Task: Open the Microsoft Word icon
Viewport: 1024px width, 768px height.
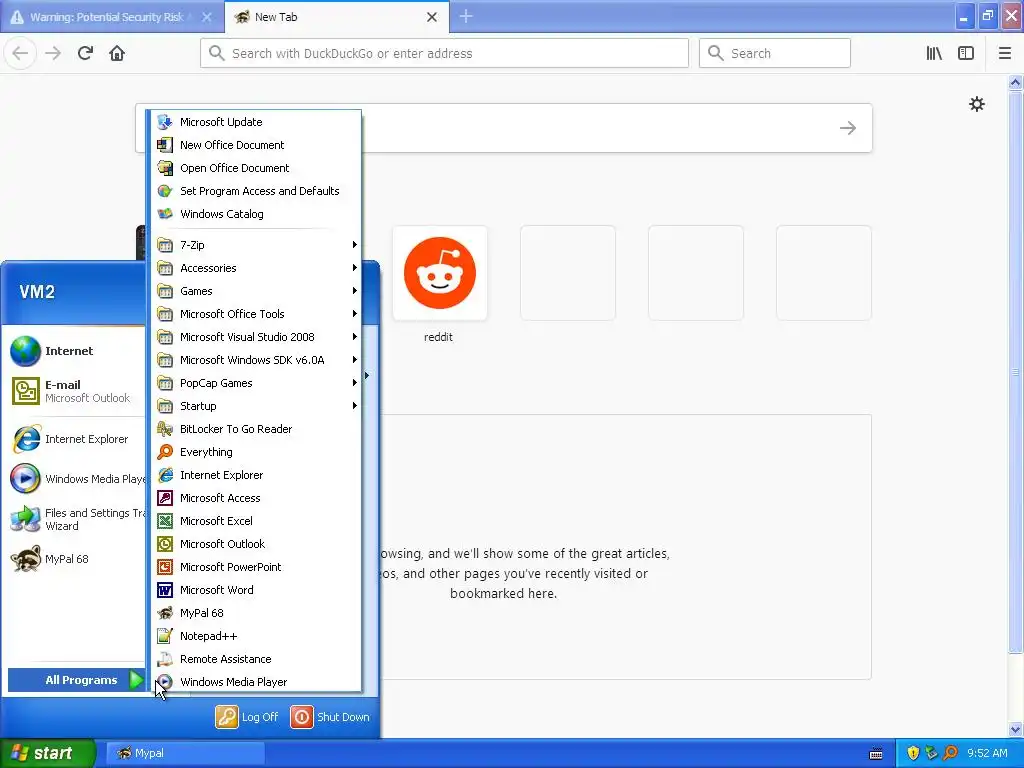Action: 165,590
